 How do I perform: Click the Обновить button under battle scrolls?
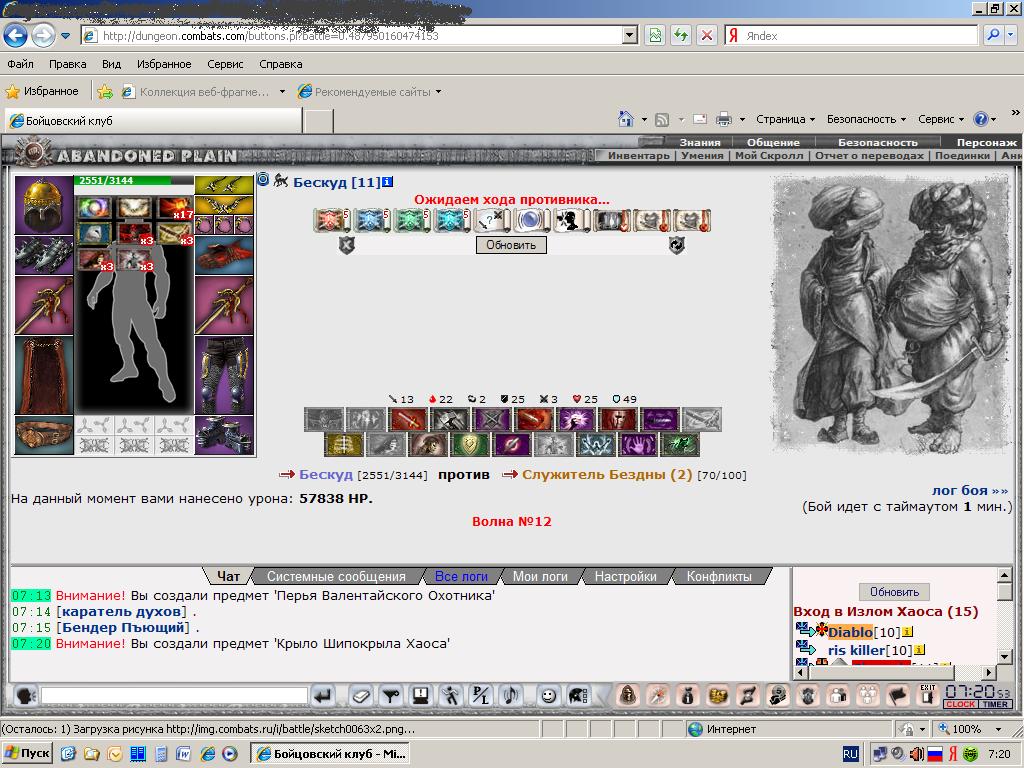click(511, 245)
